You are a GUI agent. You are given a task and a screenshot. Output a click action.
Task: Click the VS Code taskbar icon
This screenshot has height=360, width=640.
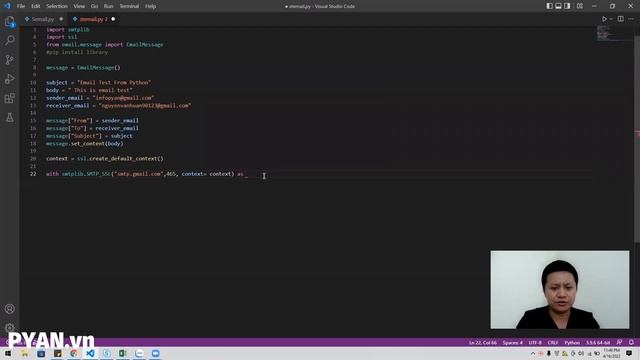point(90,353)
